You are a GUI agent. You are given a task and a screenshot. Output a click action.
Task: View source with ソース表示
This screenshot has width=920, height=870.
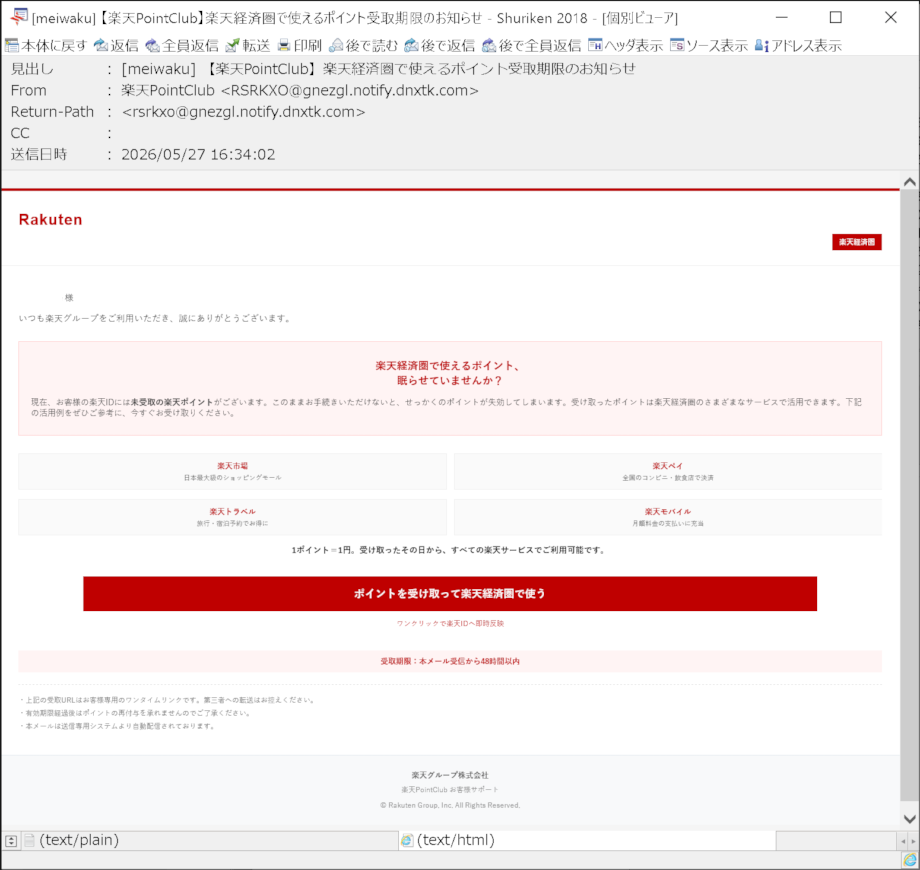tap(709, 45)
